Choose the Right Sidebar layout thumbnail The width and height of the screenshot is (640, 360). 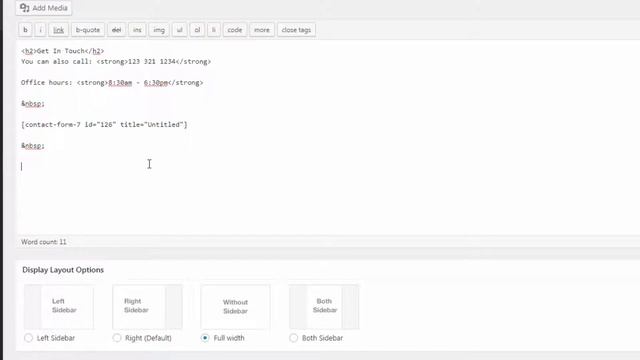(147, 307)
